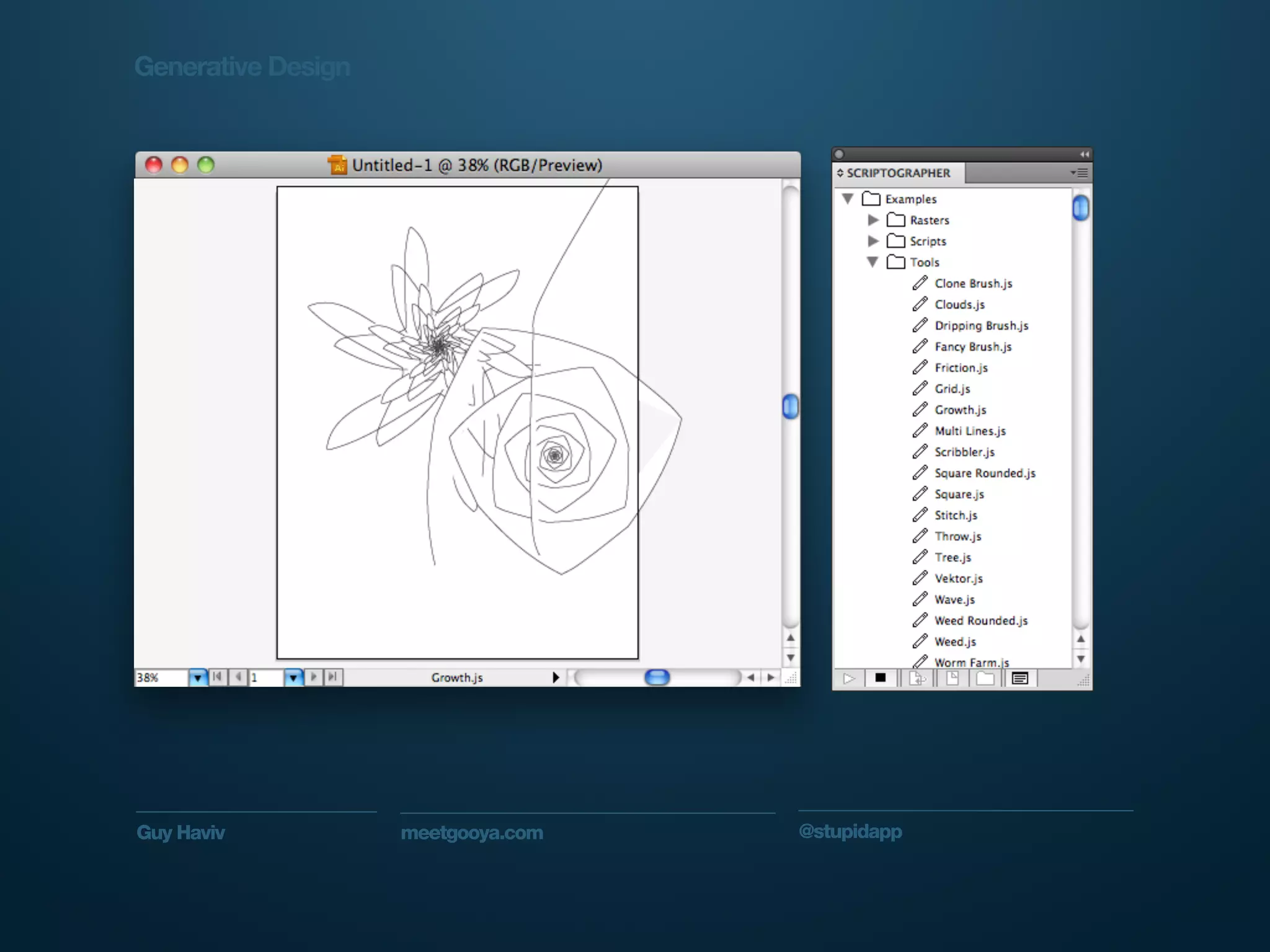Click the New Script page icon

952,679
